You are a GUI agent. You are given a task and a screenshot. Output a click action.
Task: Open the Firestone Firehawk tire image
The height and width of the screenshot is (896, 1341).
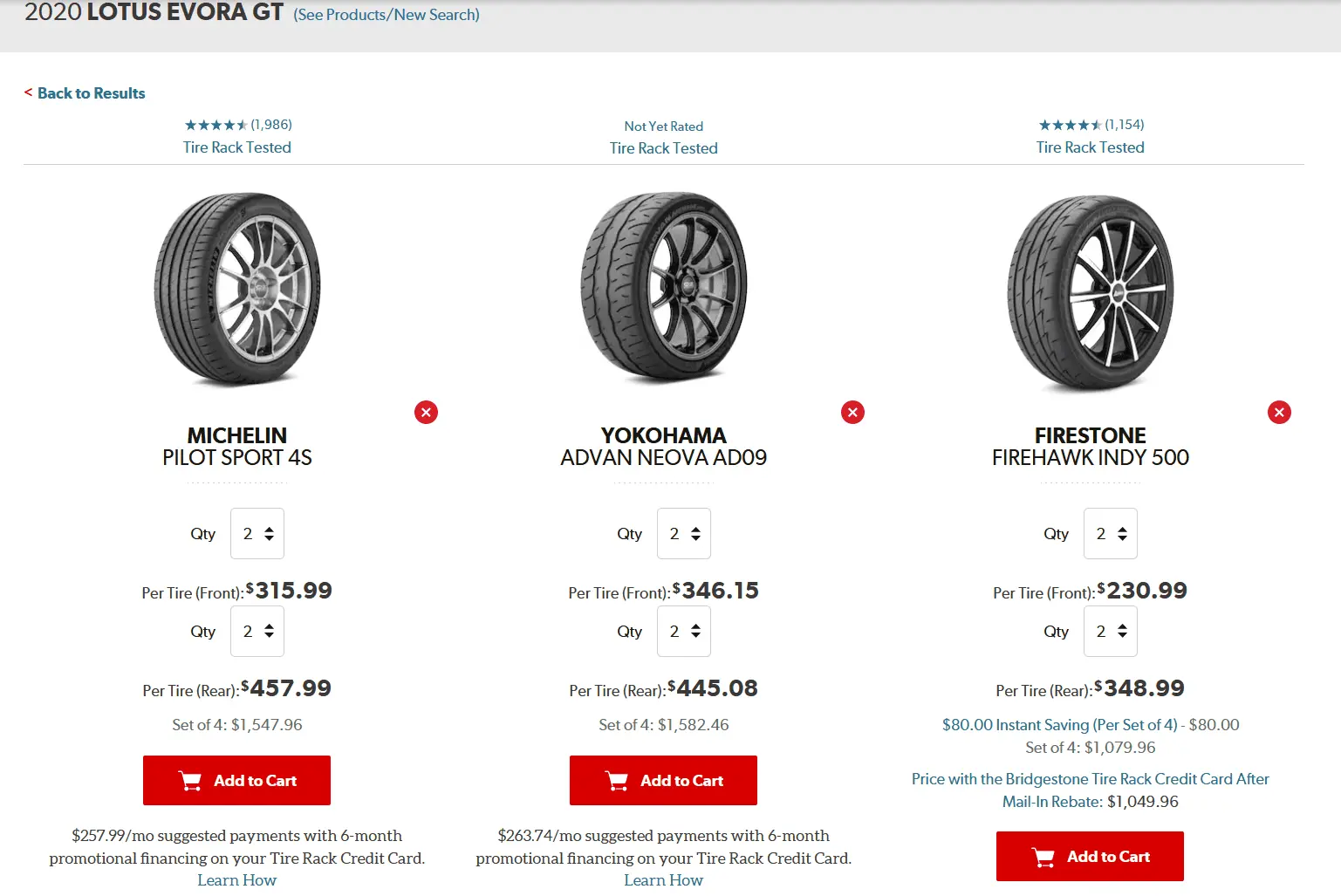(1091, 292)
